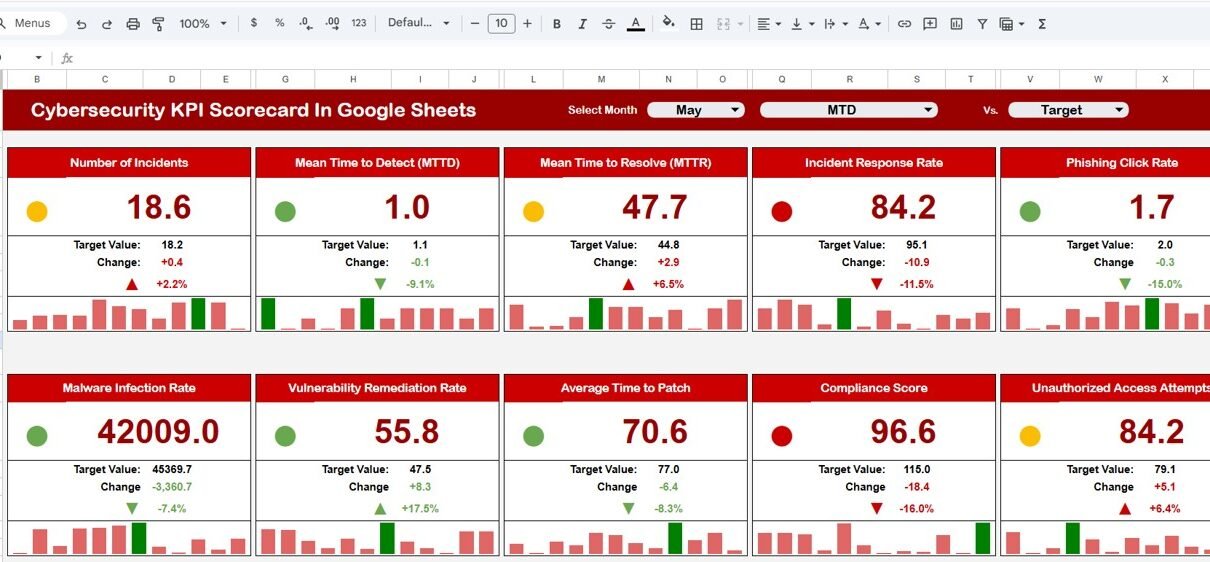The width and height of the screenshot is (1210, 562).
Task: Click the Borders icon
Action: click(697, 23)
